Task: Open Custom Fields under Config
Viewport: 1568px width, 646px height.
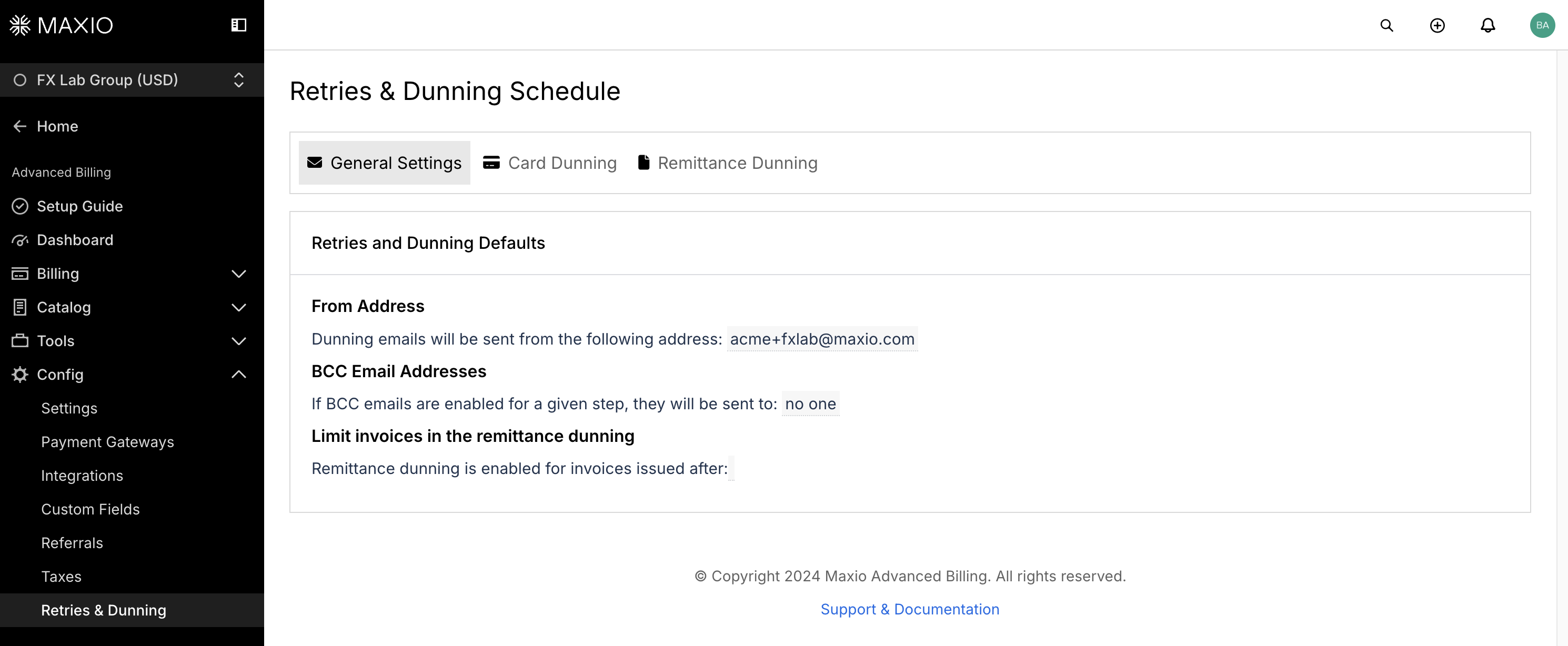Action: click(90, 509)
